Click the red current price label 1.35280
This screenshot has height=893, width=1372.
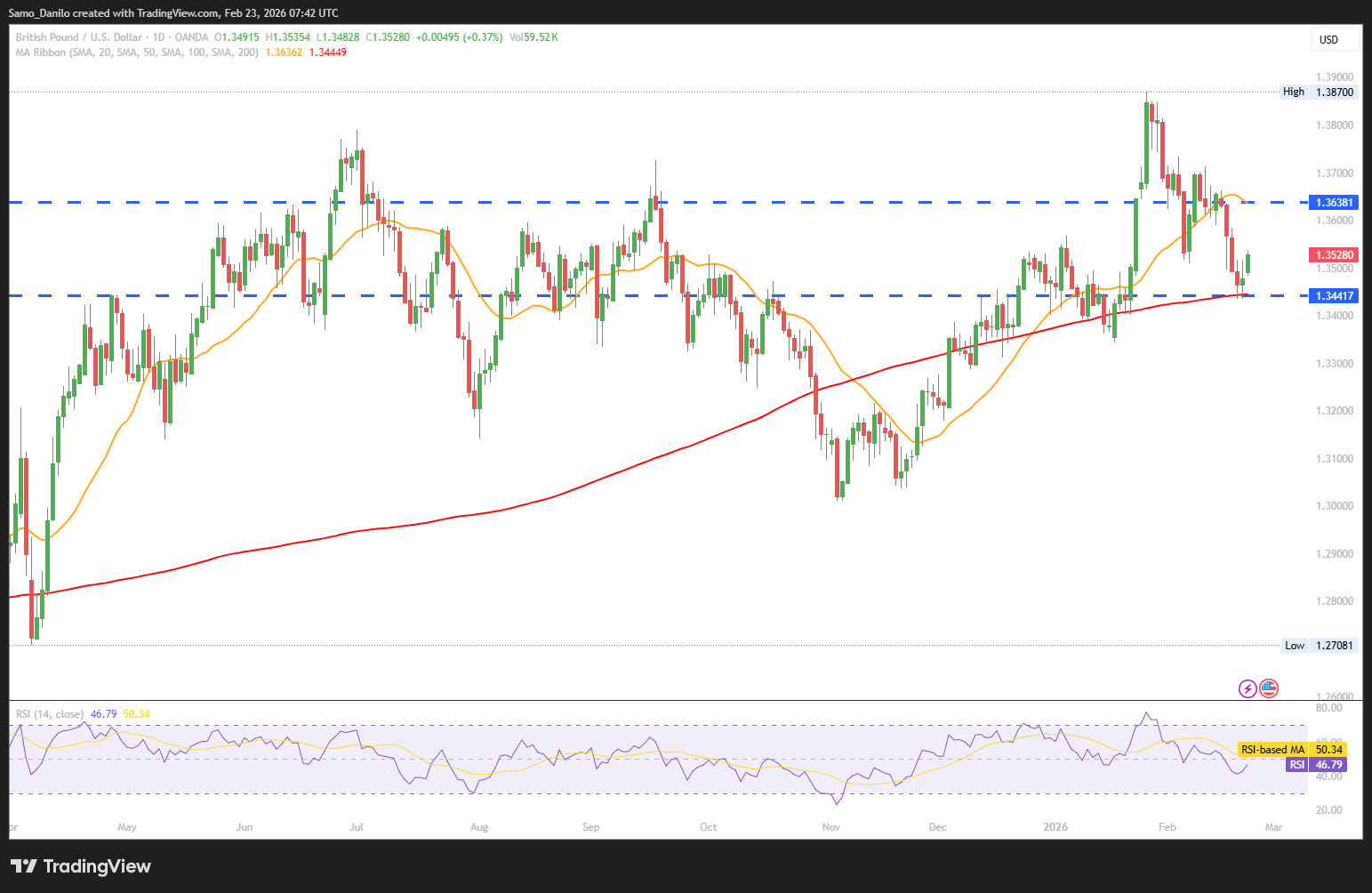(x=1335, y=255)
